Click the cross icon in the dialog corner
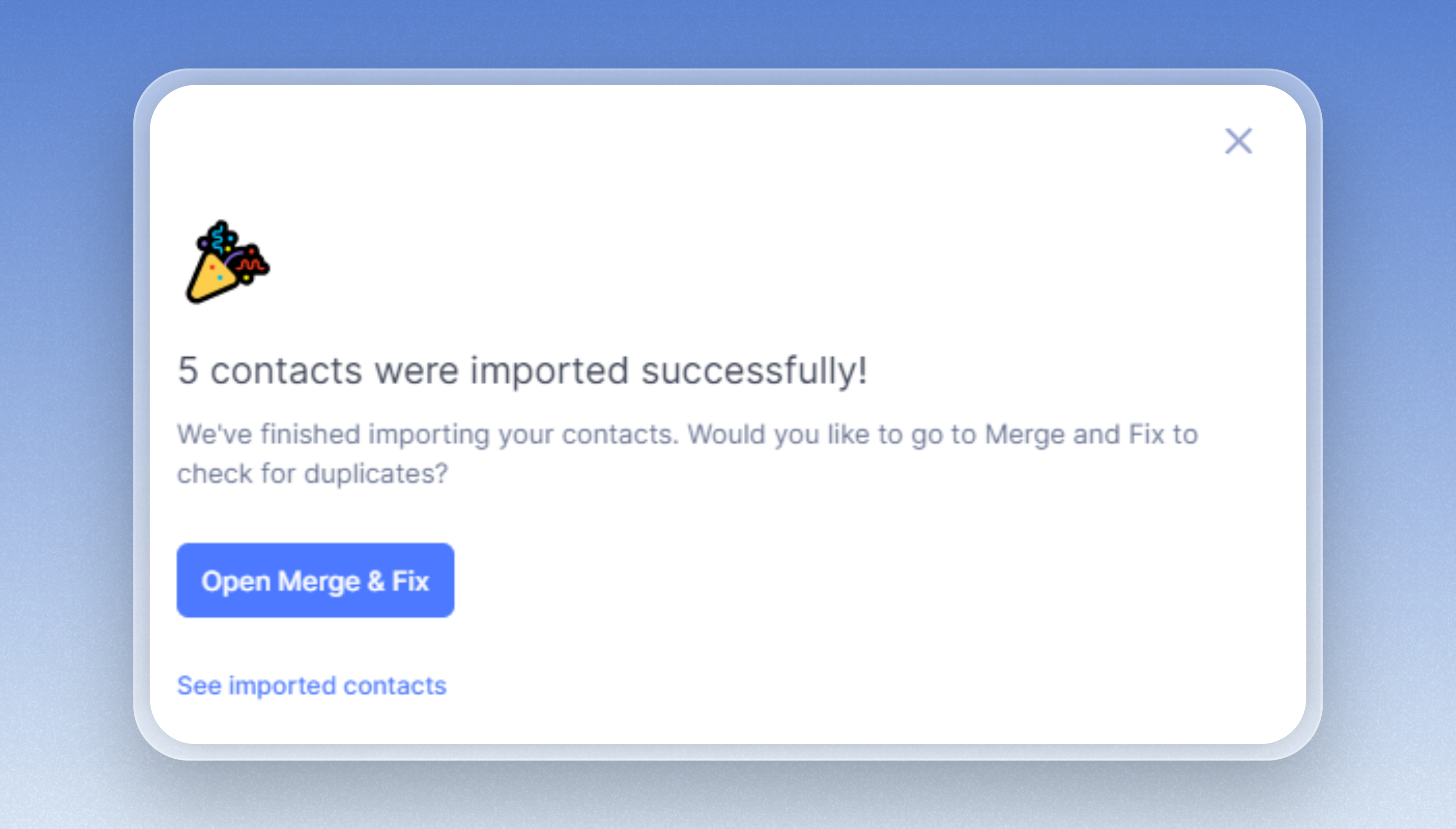Screen dimensions: 1456x829 pos(1238,141)
